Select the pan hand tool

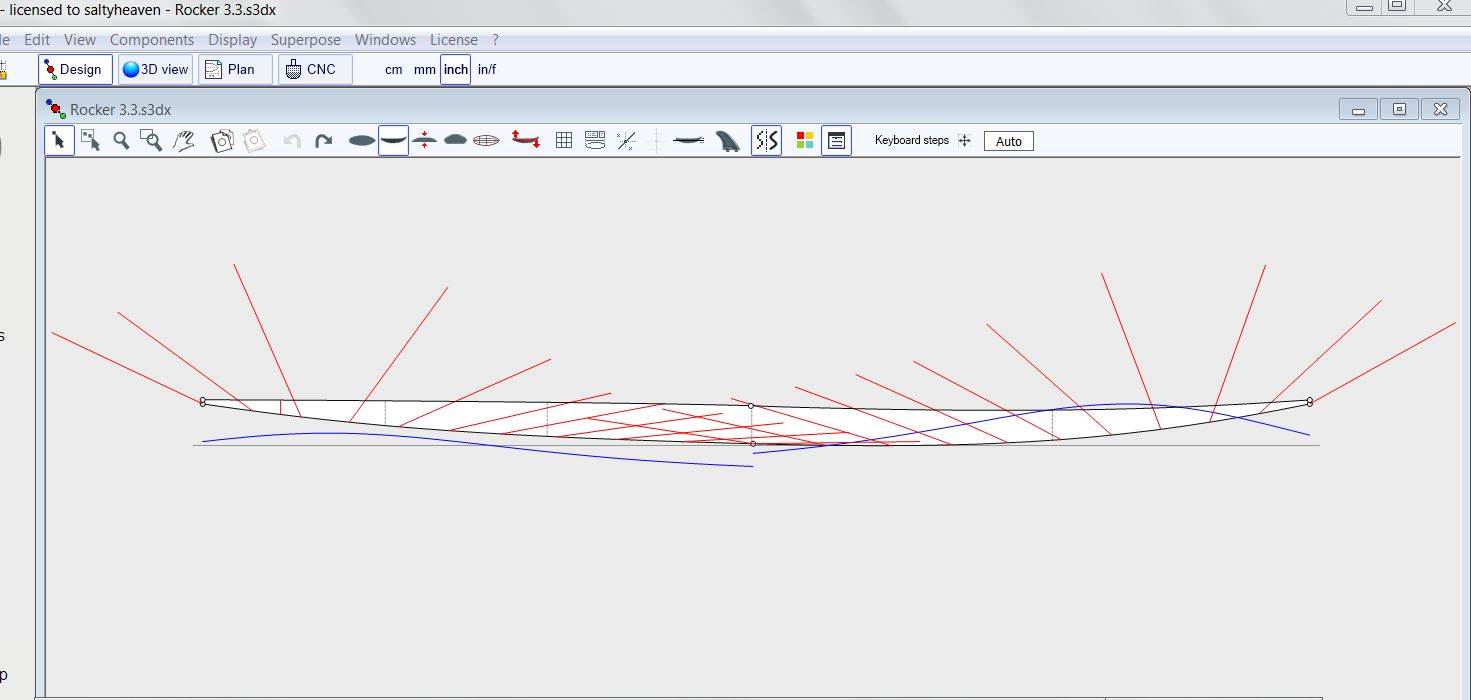(x=183, y=141)
